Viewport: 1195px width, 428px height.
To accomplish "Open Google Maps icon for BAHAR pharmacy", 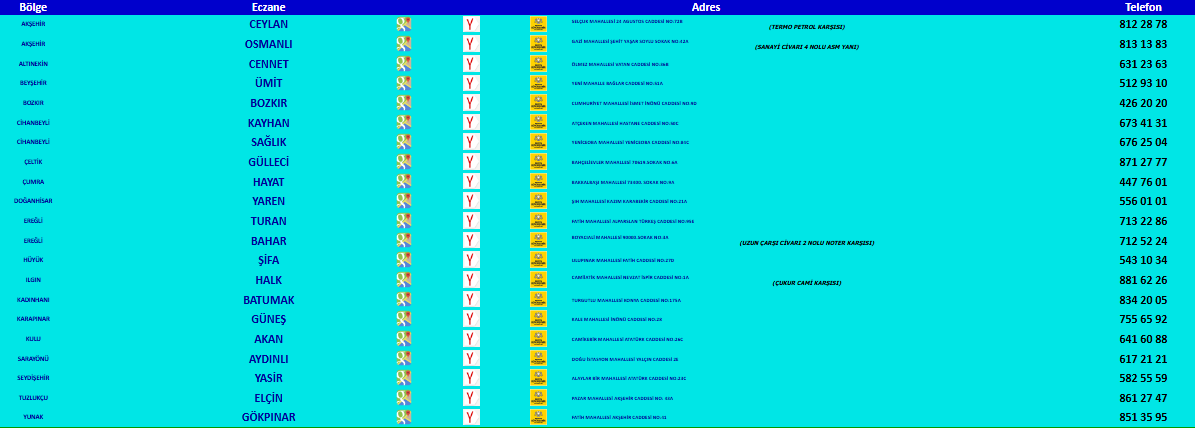I will (404, 241).
